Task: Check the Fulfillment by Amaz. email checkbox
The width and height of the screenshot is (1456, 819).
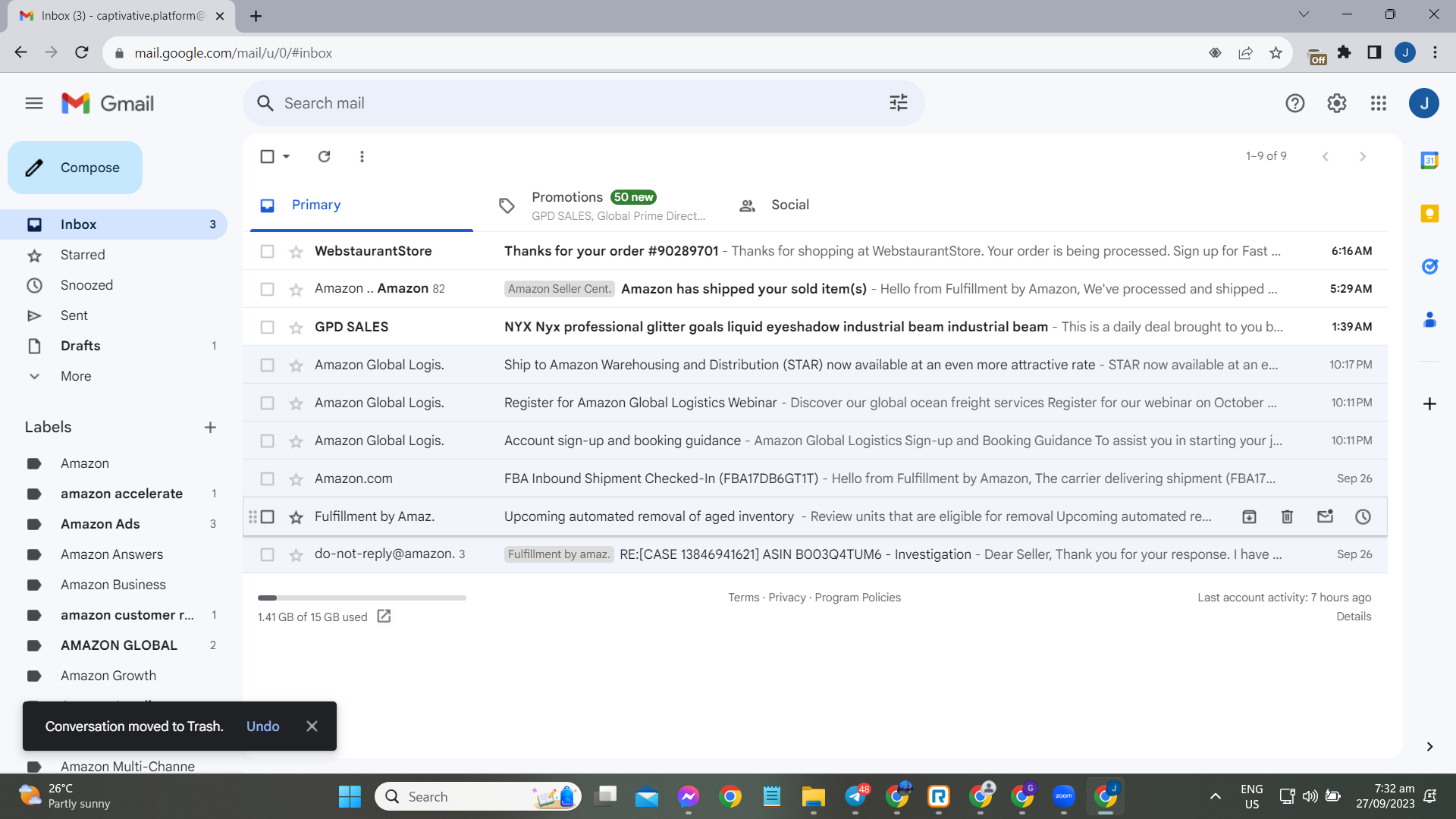Action: coord(267,516)
